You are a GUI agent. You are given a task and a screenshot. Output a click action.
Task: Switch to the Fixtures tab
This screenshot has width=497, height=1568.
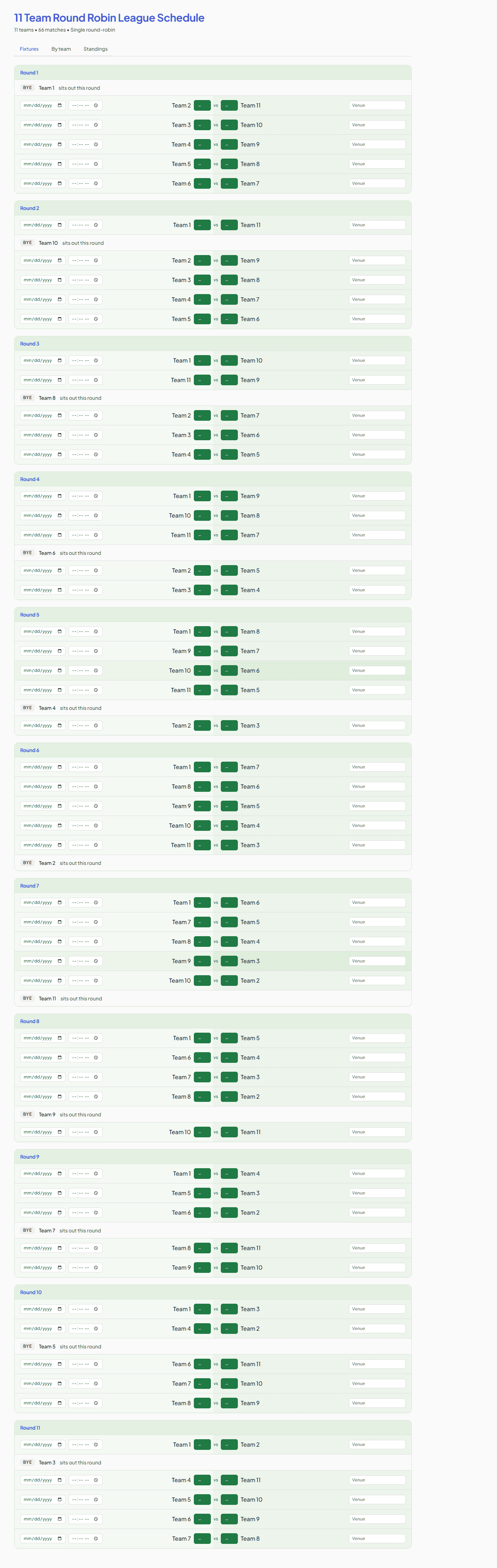[29, 49]
